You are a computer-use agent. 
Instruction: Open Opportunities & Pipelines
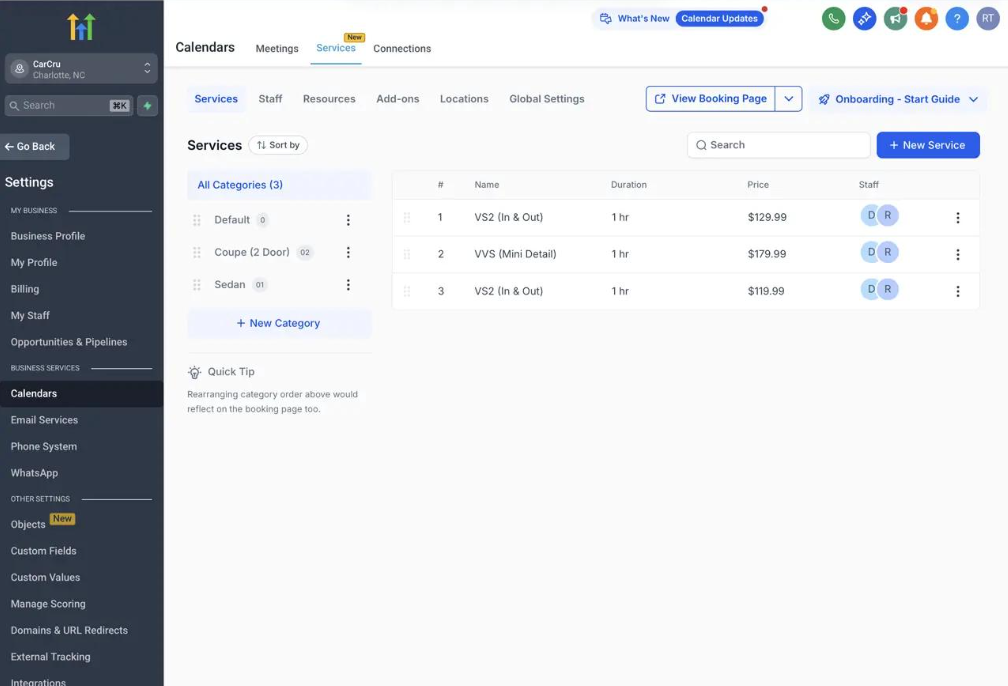(69, 342)
